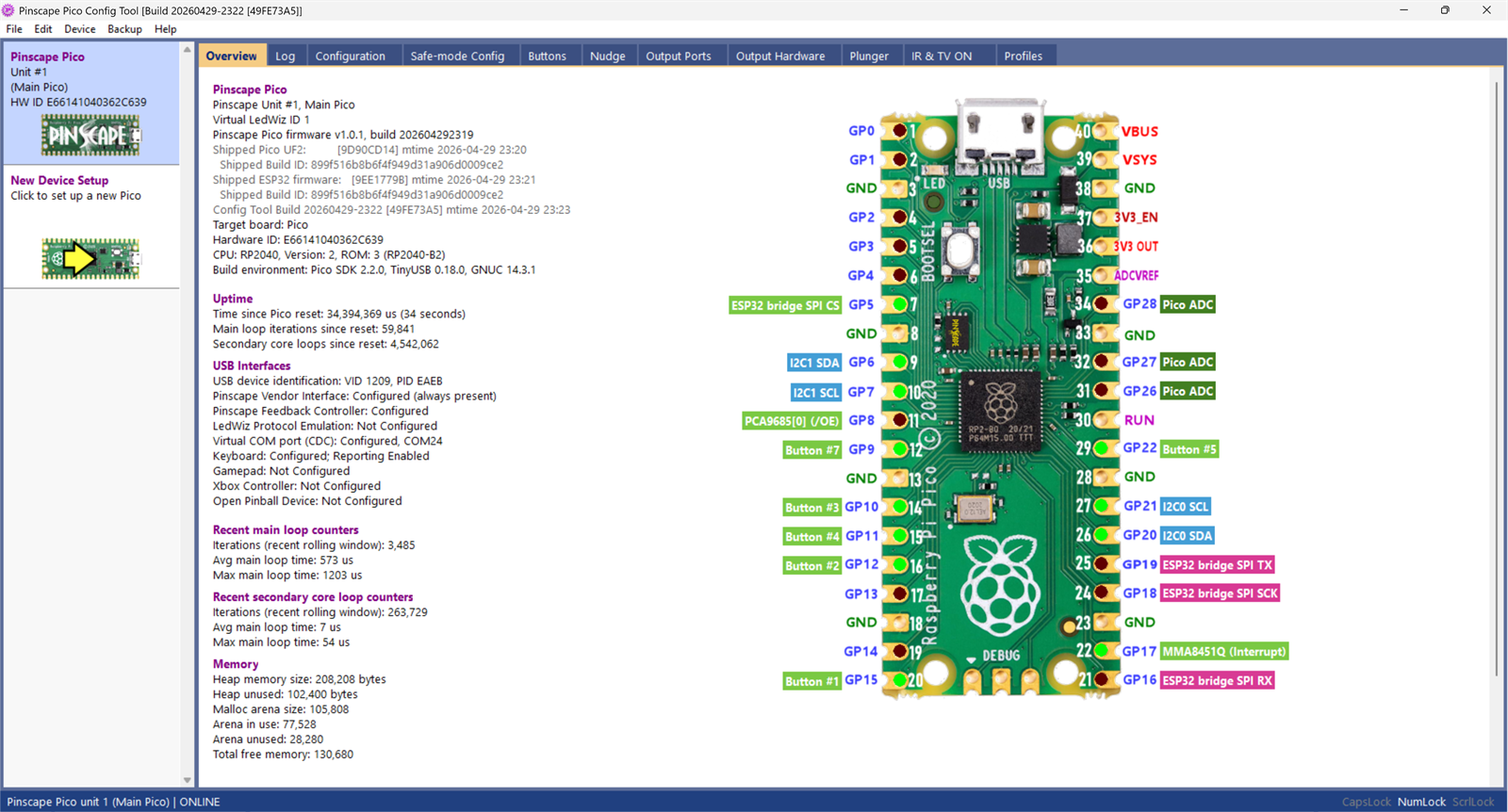Click the "RUN" pin label
Screen dimensions: 1508x812
[1139, 420]
